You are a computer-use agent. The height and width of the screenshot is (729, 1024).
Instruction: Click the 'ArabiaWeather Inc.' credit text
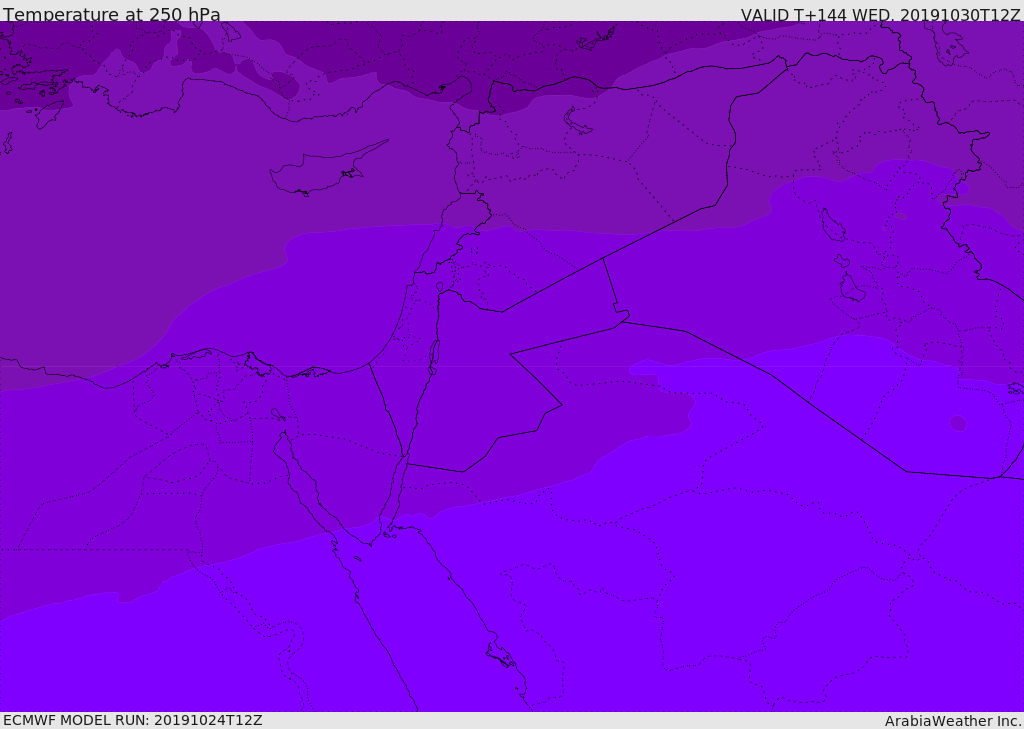[952, 721]
